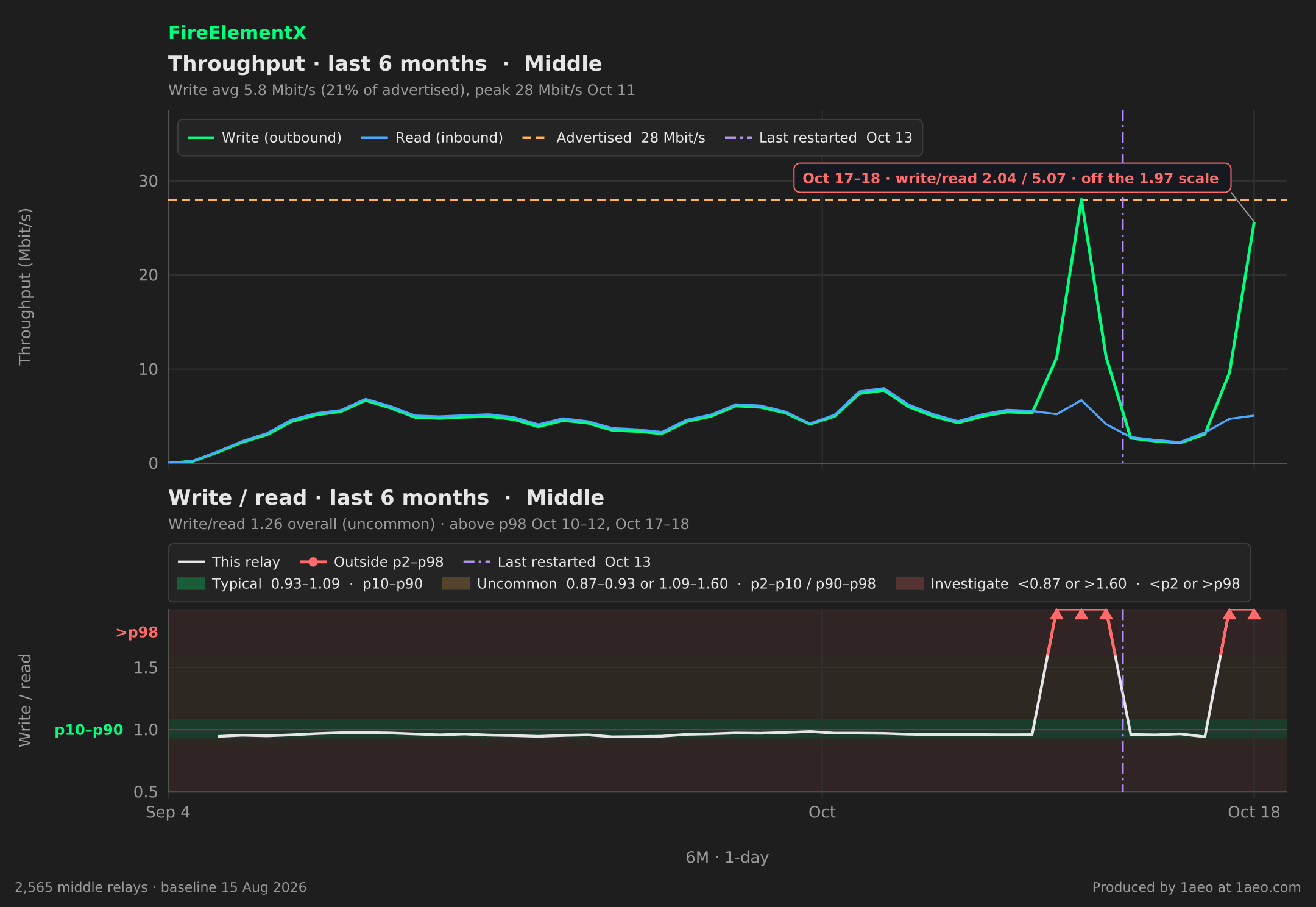Click the p10-p90 axis label
1316x907 pixels.
(x=89, y=730)
